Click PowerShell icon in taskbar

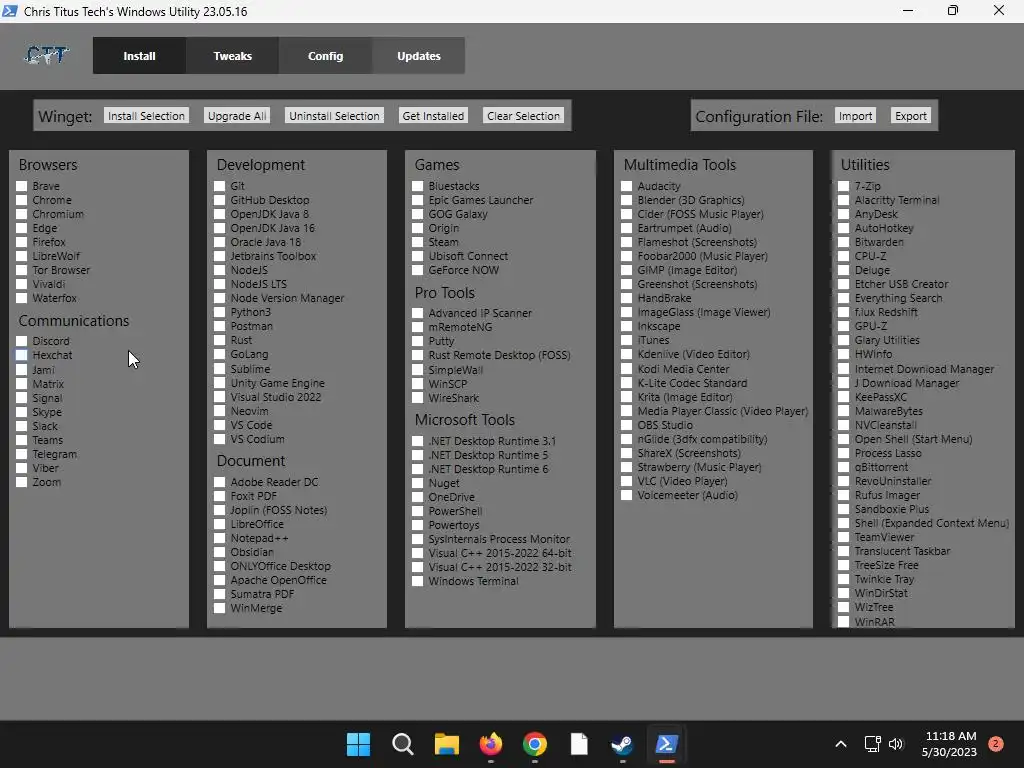pos(666,744)
